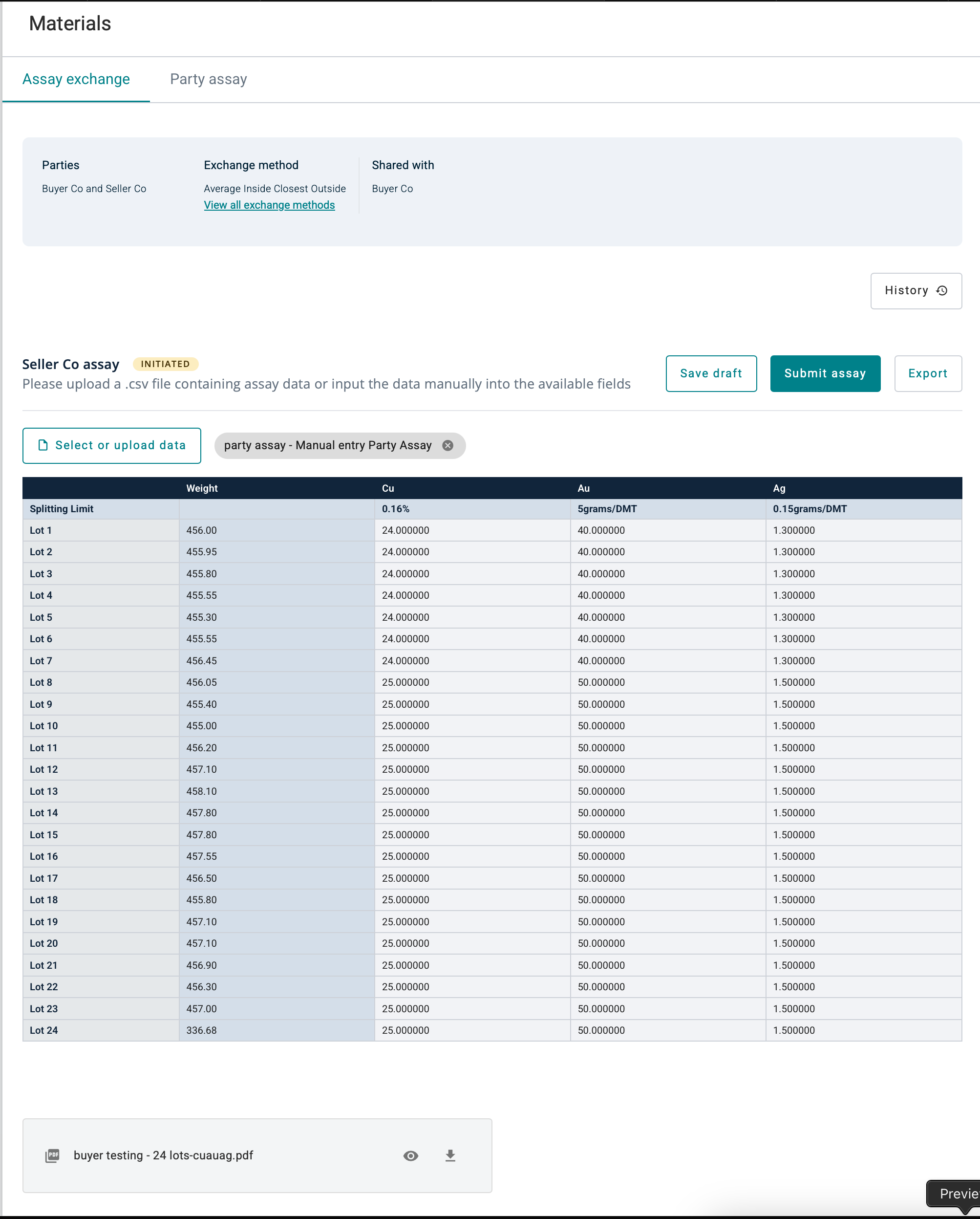
Task: Preview the PDF with eye icon
Action: [411, 1155]
